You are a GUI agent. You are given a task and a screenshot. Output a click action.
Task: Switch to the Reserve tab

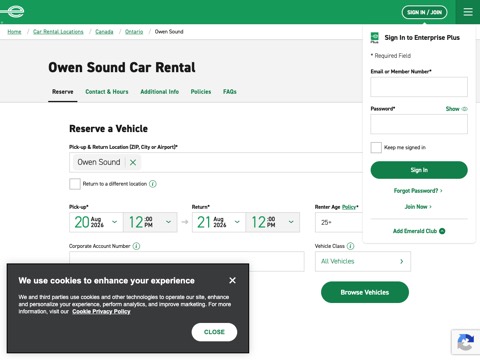63,92
